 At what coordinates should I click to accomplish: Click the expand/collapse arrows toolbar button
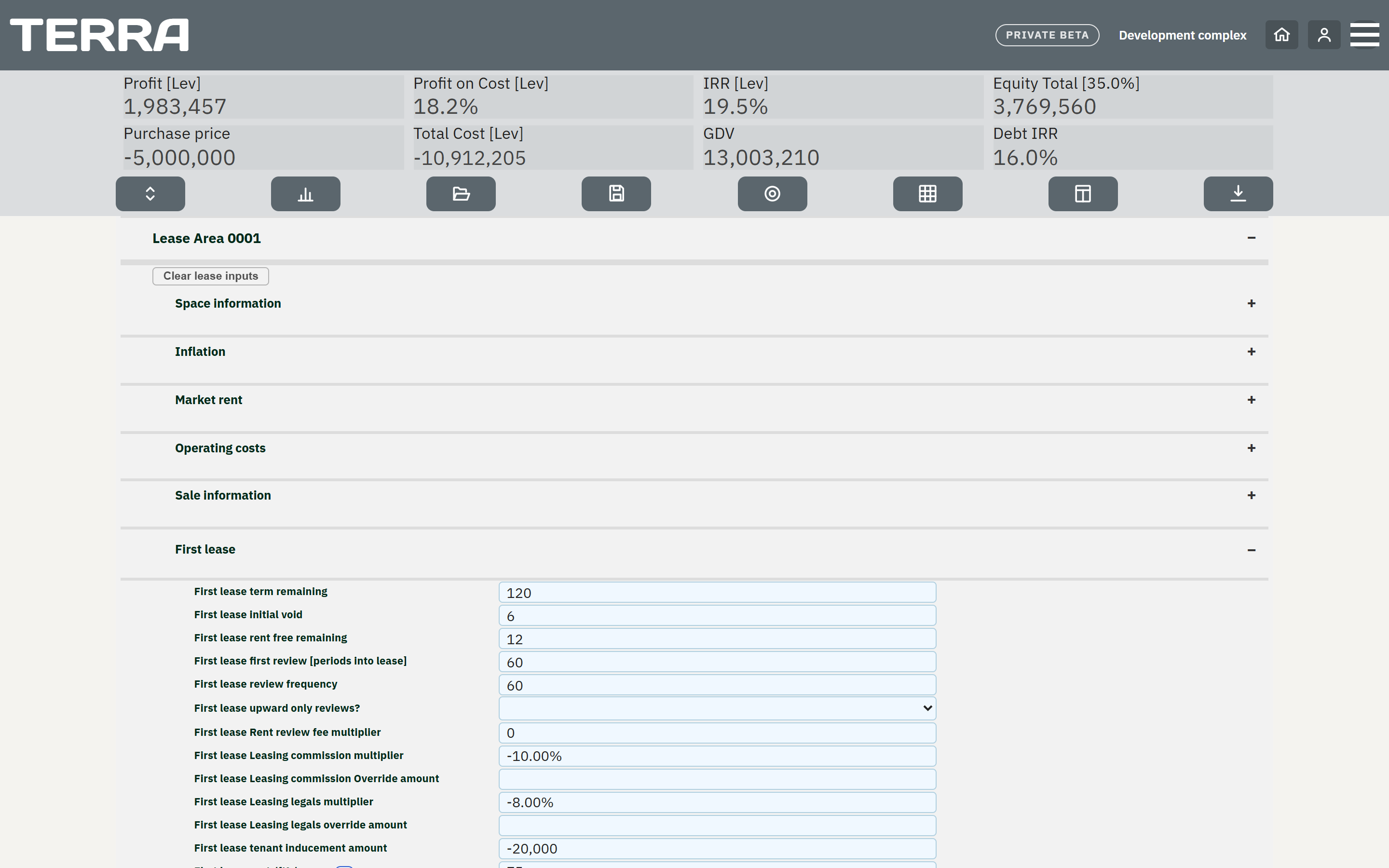click(150, 193)
